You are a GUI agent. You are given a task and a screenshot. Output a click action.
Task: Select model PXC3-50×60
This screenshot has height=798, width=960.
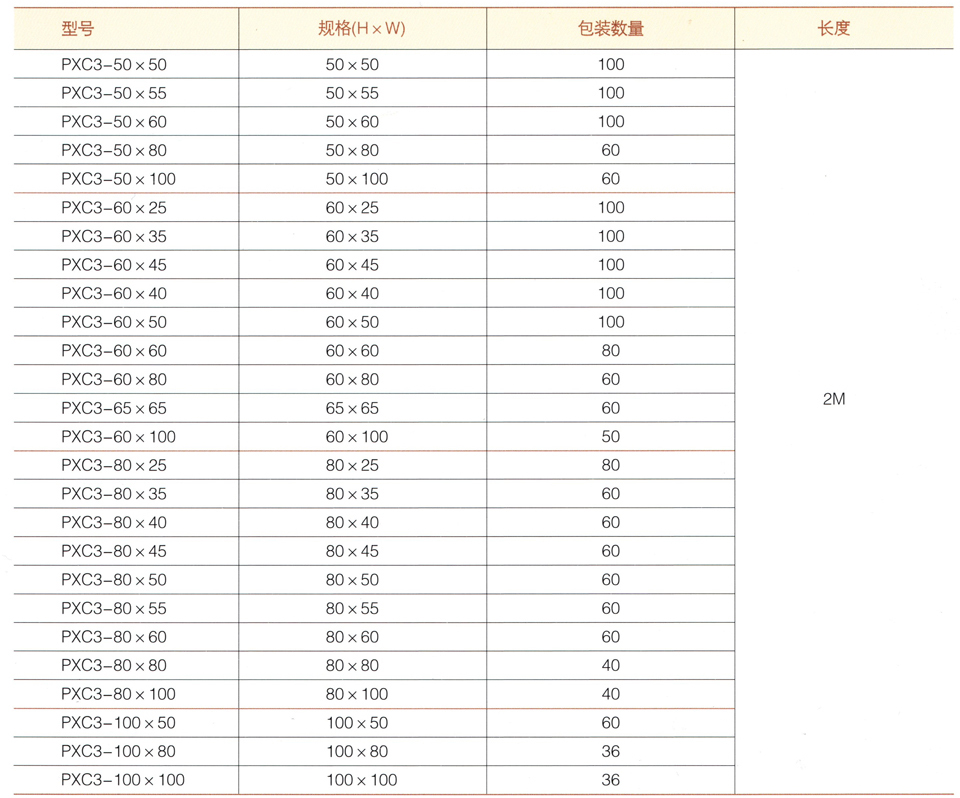coord(114,122)
